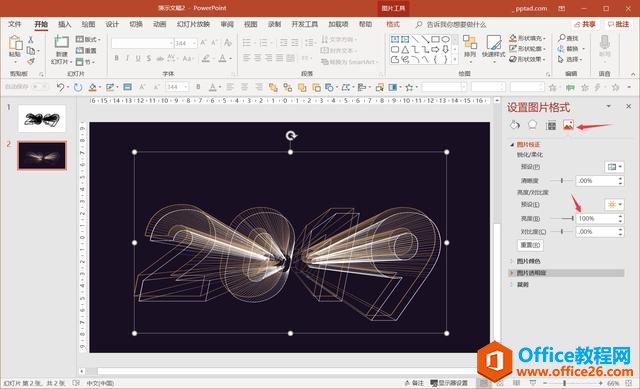Image resolution: width=640 pixels, height=389 pixels.
Task: Click the rotate handle above the picture
Action: tap(291, 136)
